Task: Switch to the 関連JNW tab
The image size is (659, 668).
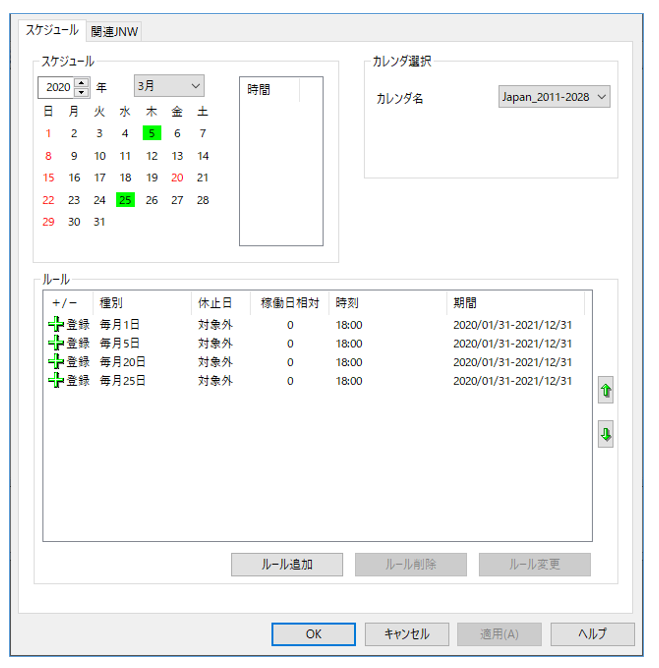Action: pyautogui.click(x=115, y=32)
